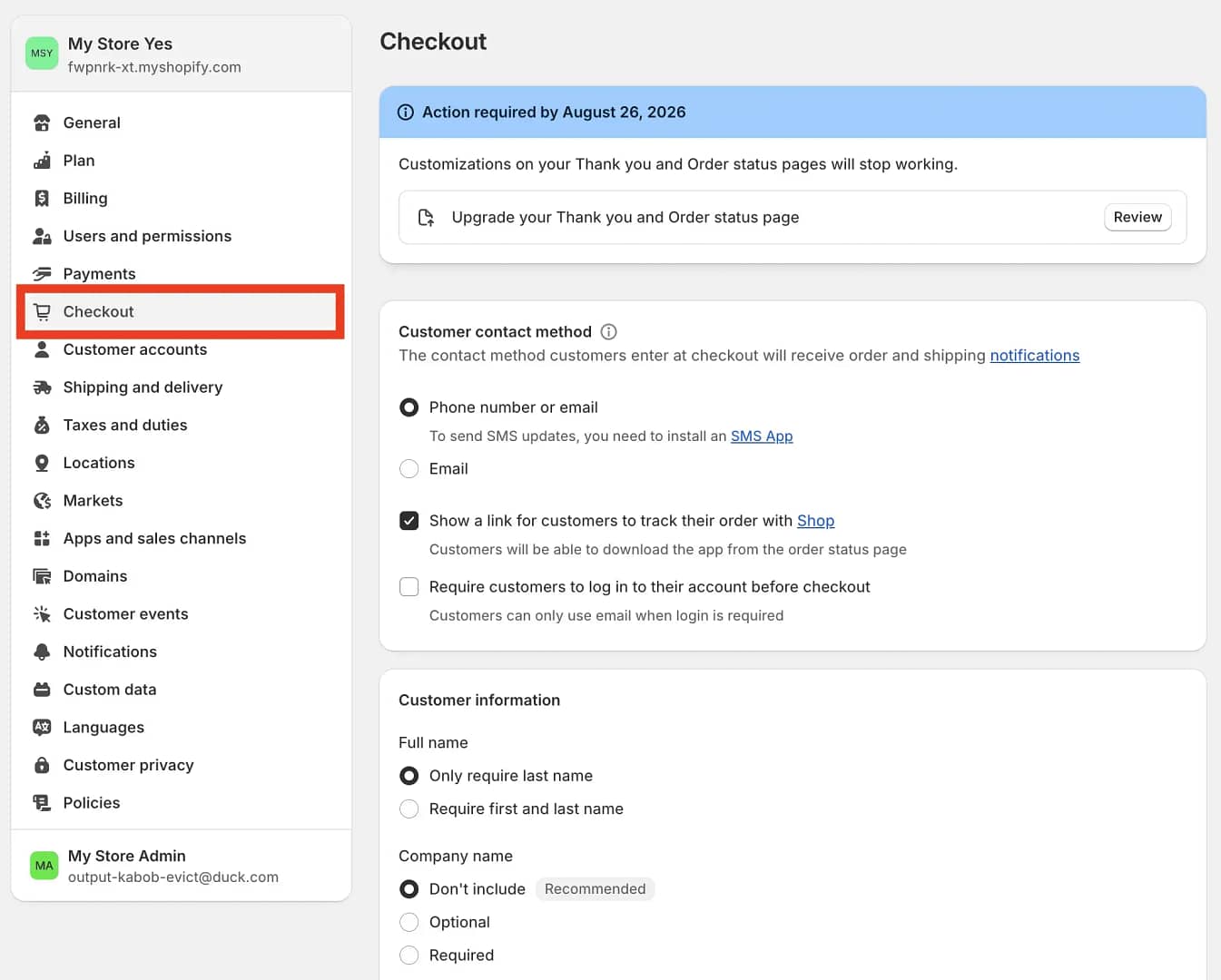Viewport: 1221px width, 980px height.
Task: Click the upgrade page icon beside Thank you text
Action: coord(426,218)
